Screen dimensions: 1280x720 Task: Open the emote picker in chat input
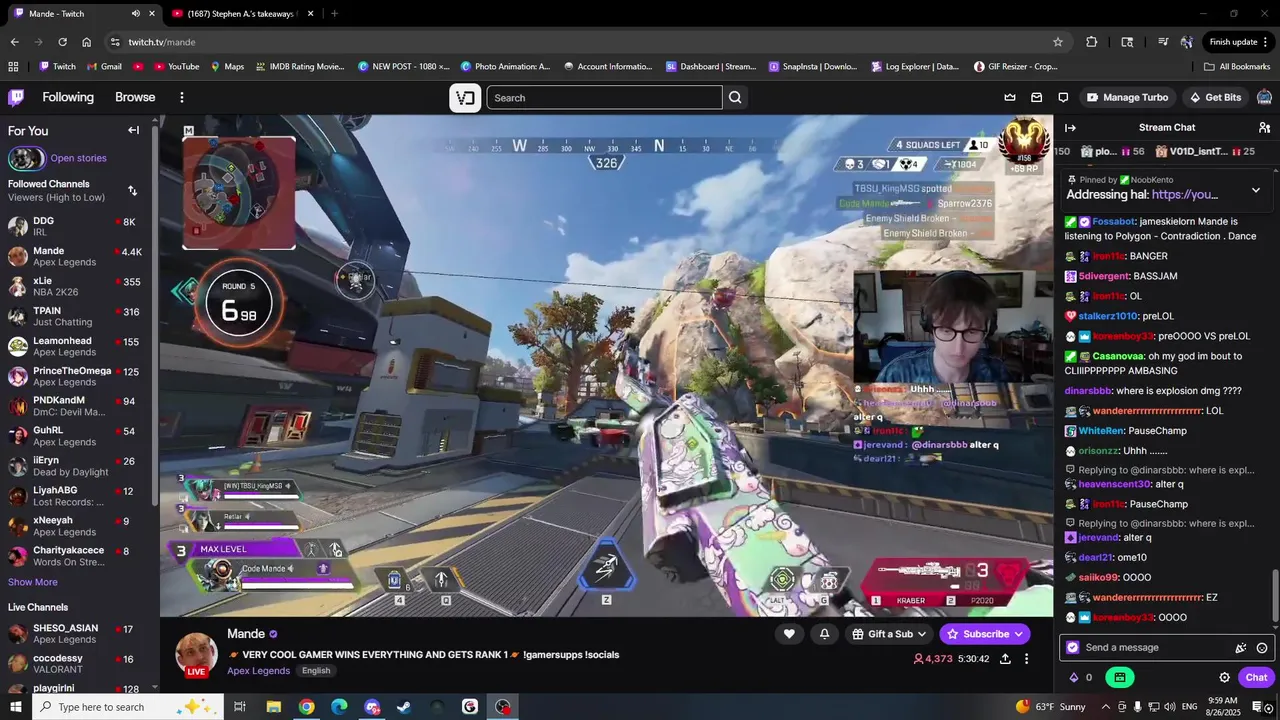pyautogui.click(x=1262, y=648)
